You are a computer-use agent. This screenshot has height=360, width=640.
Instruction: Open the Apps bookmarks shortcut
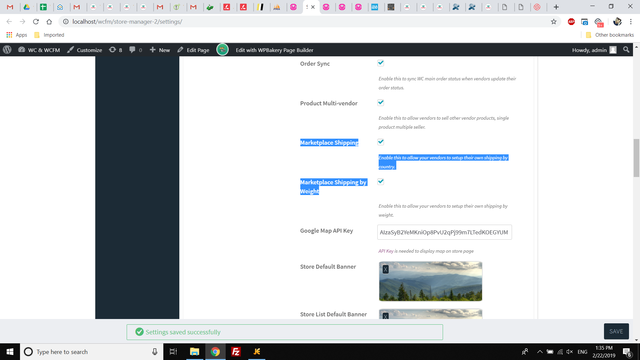click(16, 35)
